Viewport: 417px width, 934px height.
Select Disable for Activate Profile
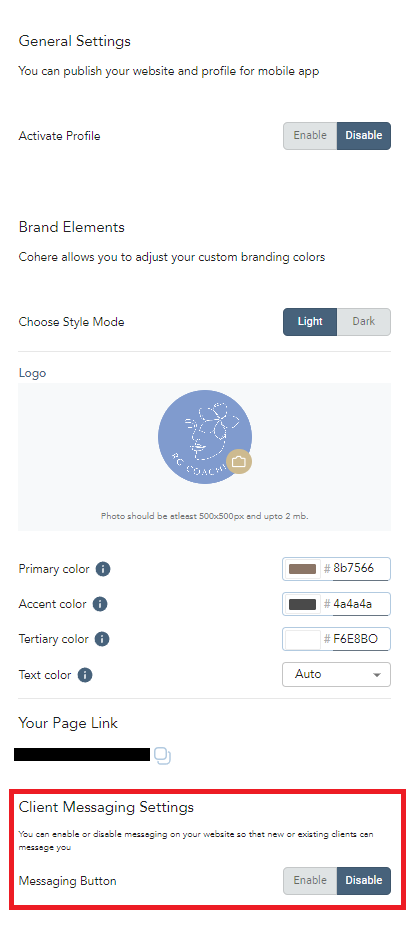coord(364,136)
